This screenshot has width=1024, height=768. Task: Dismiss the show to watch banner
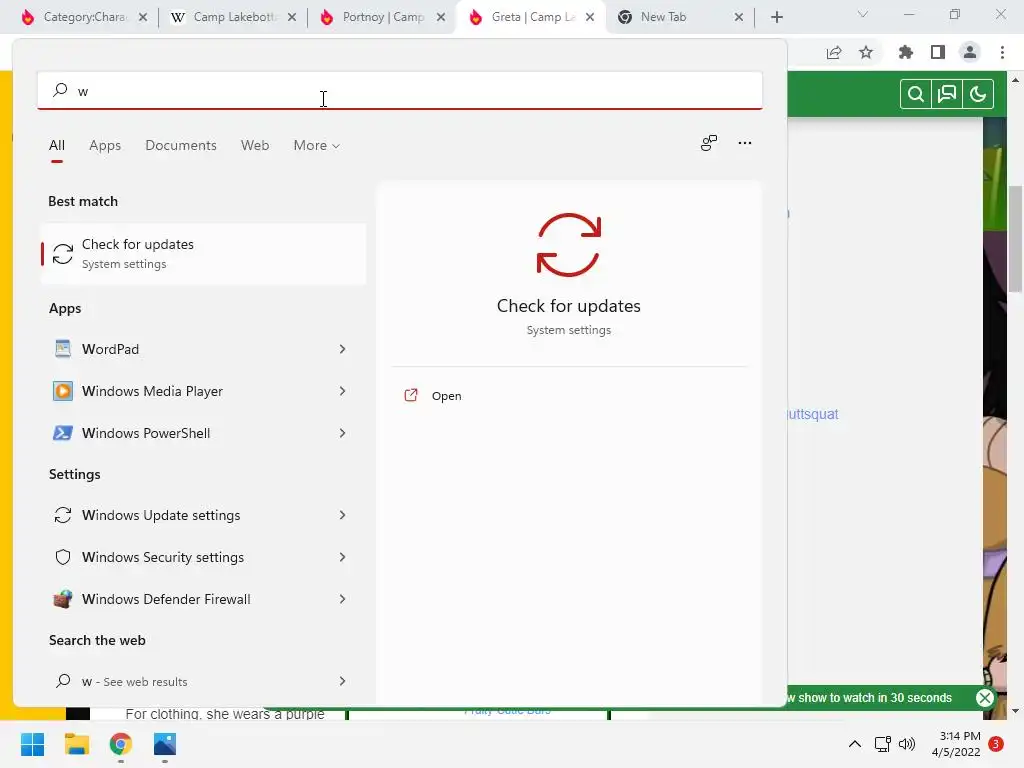985,697
